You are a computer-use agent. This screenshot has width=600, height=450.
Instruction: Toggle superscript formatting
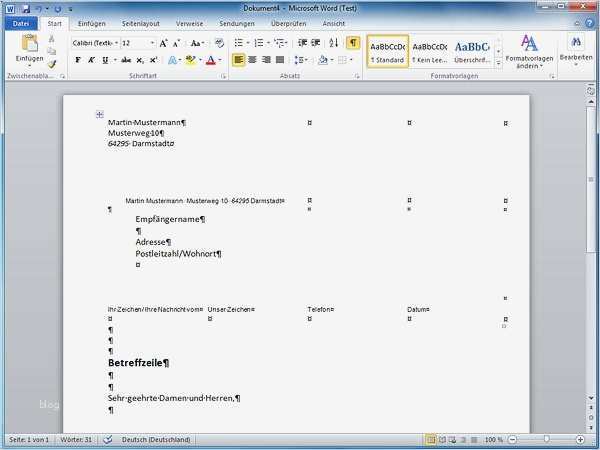tap(153, 60)
